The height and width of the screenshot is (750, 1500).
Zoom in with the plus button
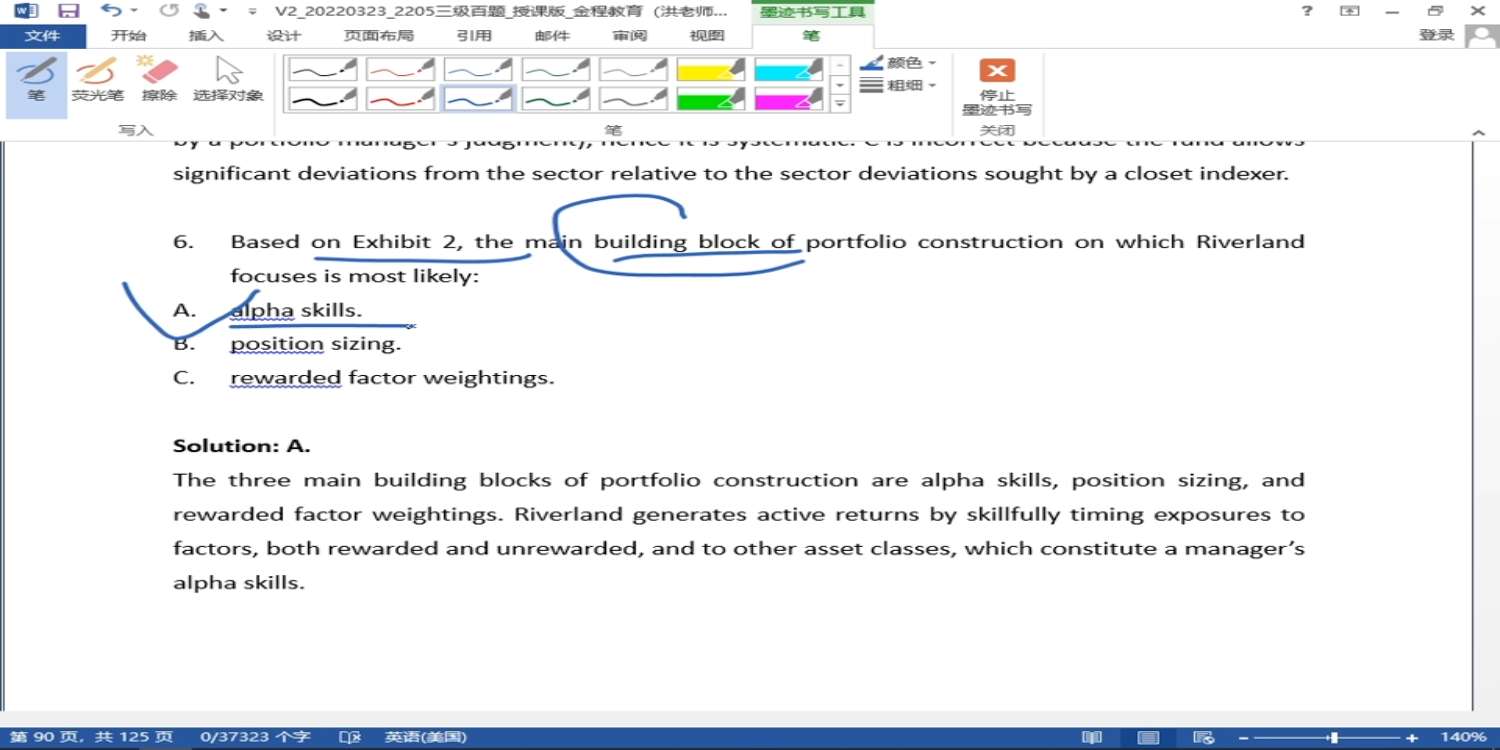pos(1411,737)
